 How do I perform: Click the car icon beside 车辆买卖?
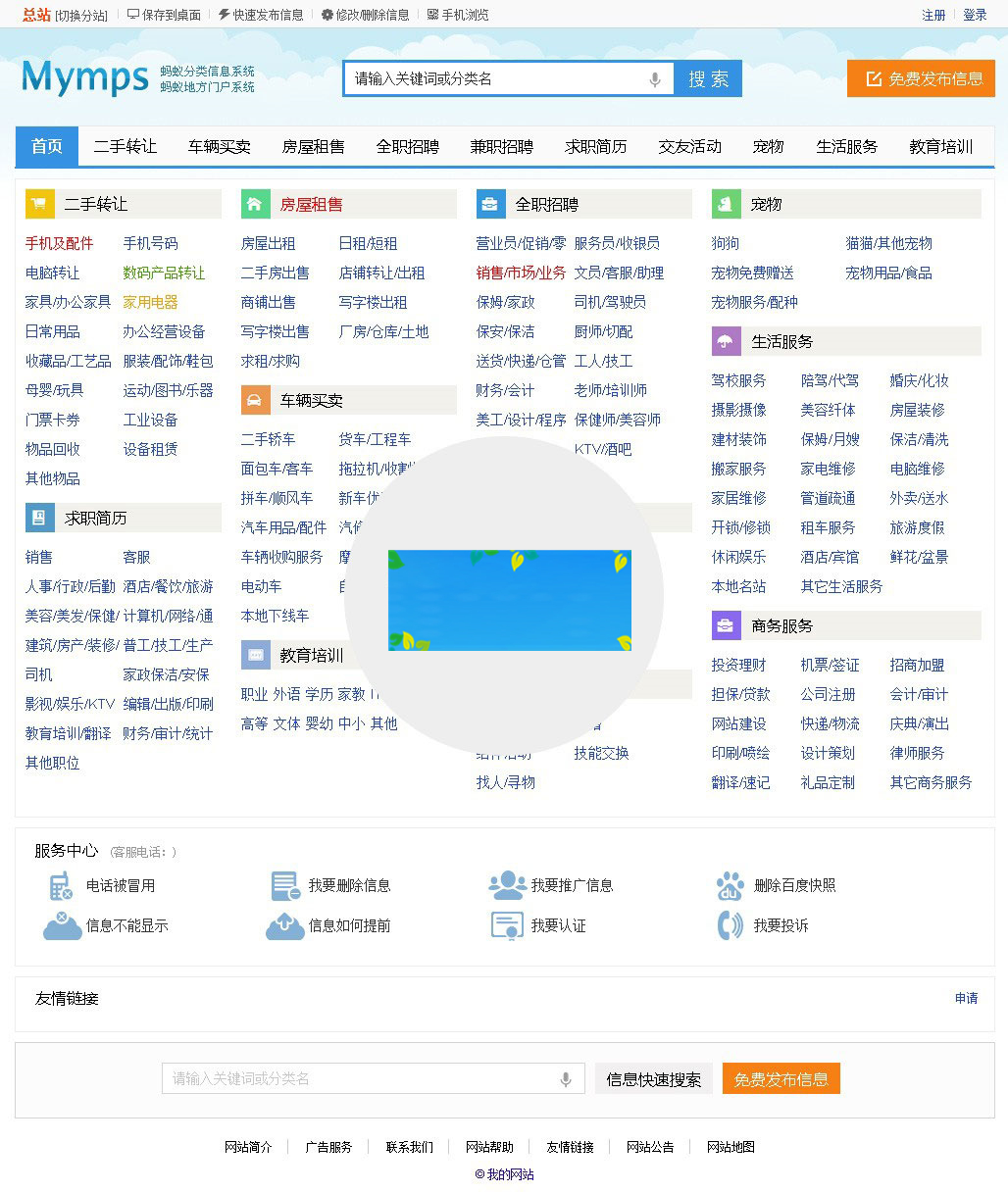coord(255,399)
